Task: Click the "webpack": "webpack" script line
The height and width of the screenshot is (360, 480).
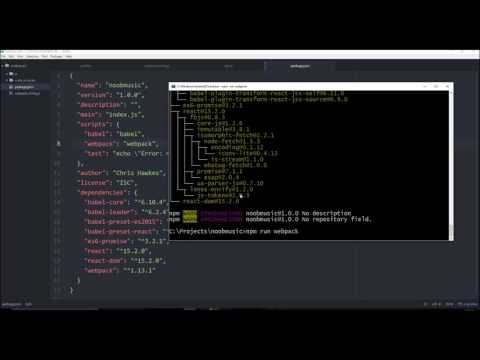Action: 122,144
